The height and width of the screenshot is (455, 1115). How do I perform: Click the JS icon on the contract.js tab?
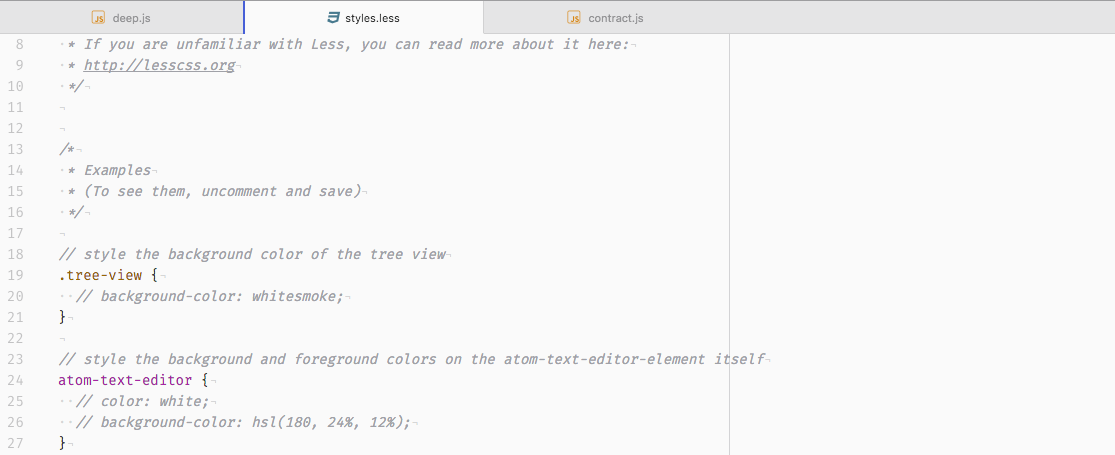tap(574, 18)
